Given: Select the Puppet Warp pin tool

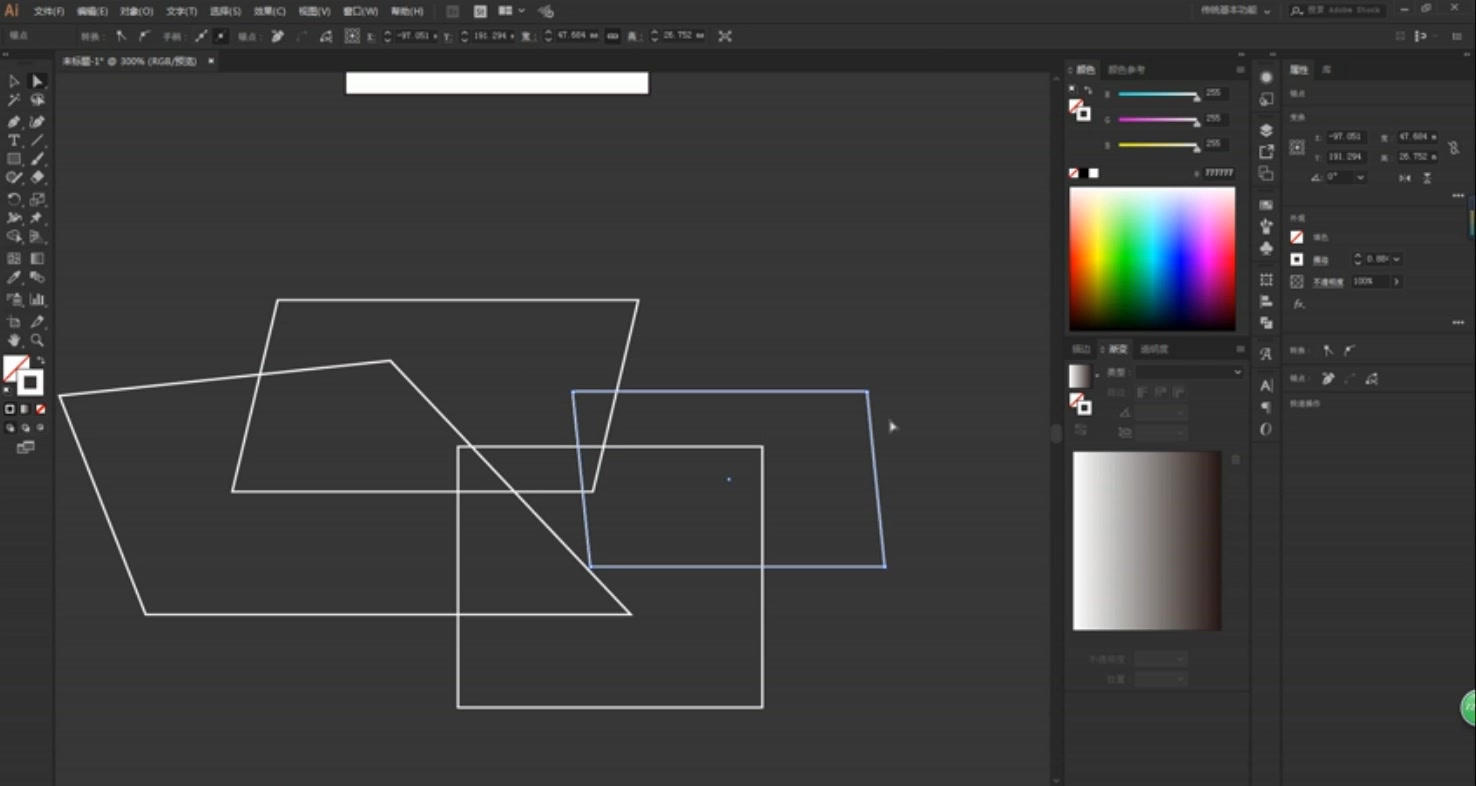Looking at the screenshot, I should pyautogui.click(x=37, y=218).
